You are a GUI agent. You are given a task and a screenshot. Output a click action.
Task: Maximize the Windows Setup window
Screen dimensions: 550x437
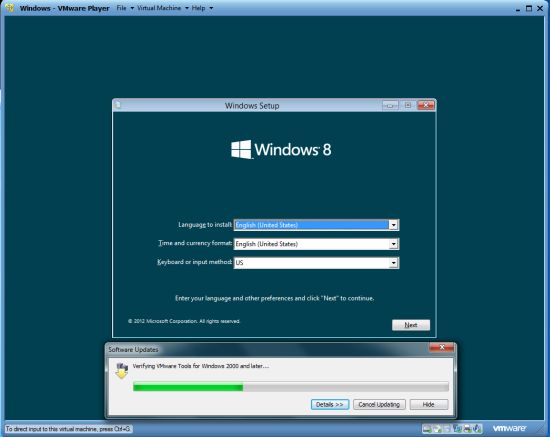408,105
